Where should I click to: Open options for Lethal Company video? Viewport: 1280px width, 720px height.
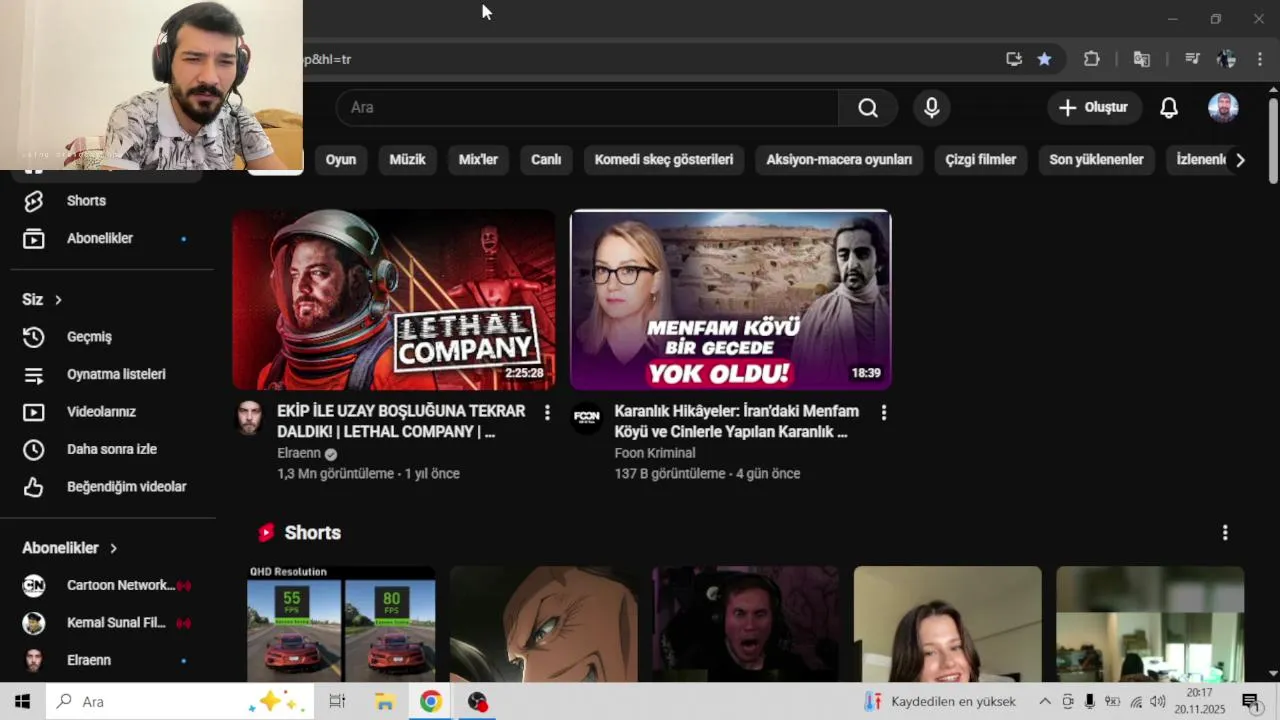click(x=546, y=412)
